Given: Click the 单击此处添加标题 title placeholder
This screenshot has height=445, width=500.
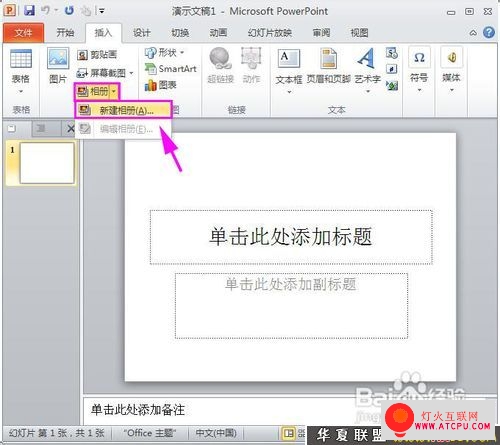Looking at the screenshot, I should point(291,237).
